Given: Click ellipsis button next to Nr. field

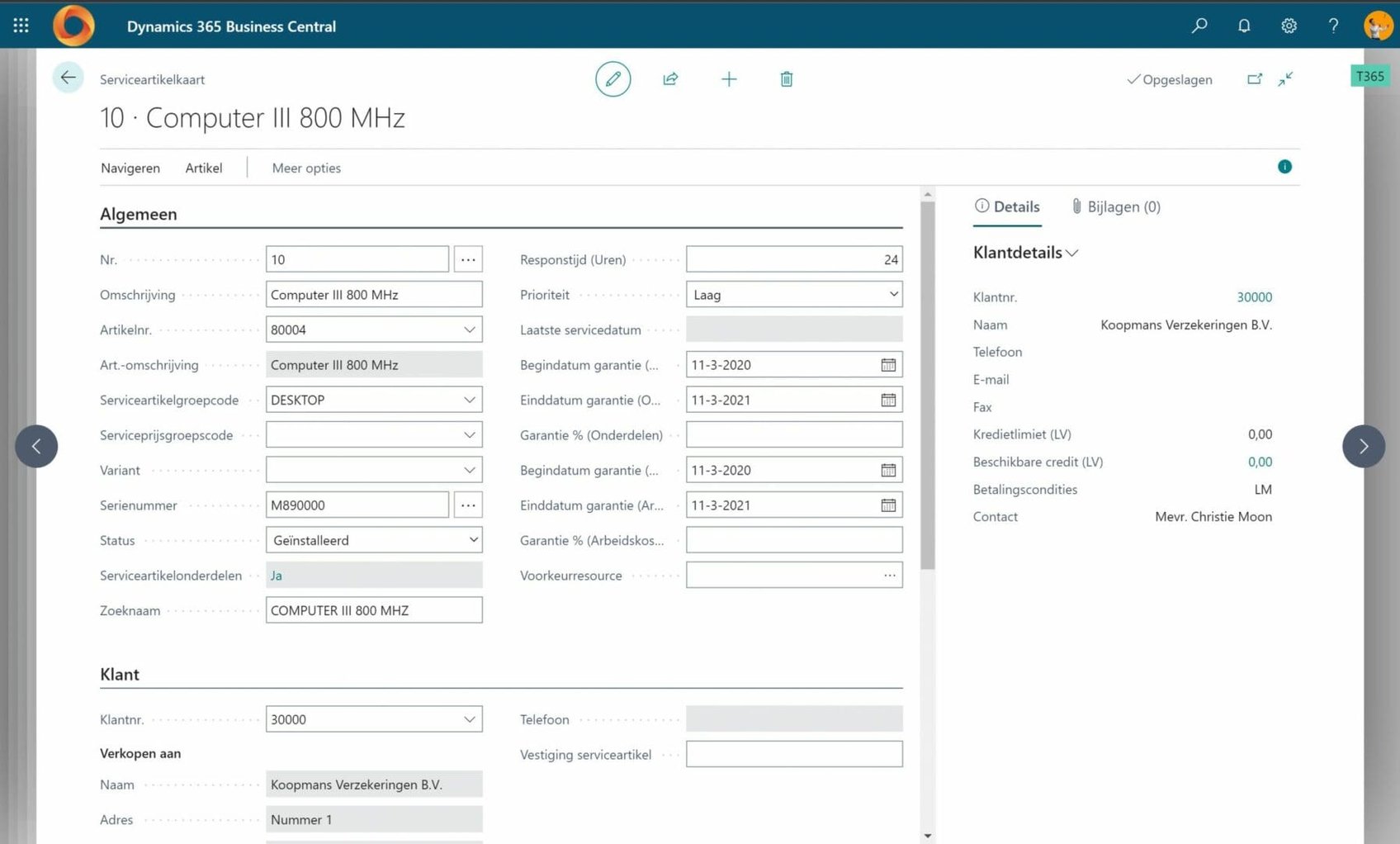Looking at the screenshot, I should tap(468, 259).
